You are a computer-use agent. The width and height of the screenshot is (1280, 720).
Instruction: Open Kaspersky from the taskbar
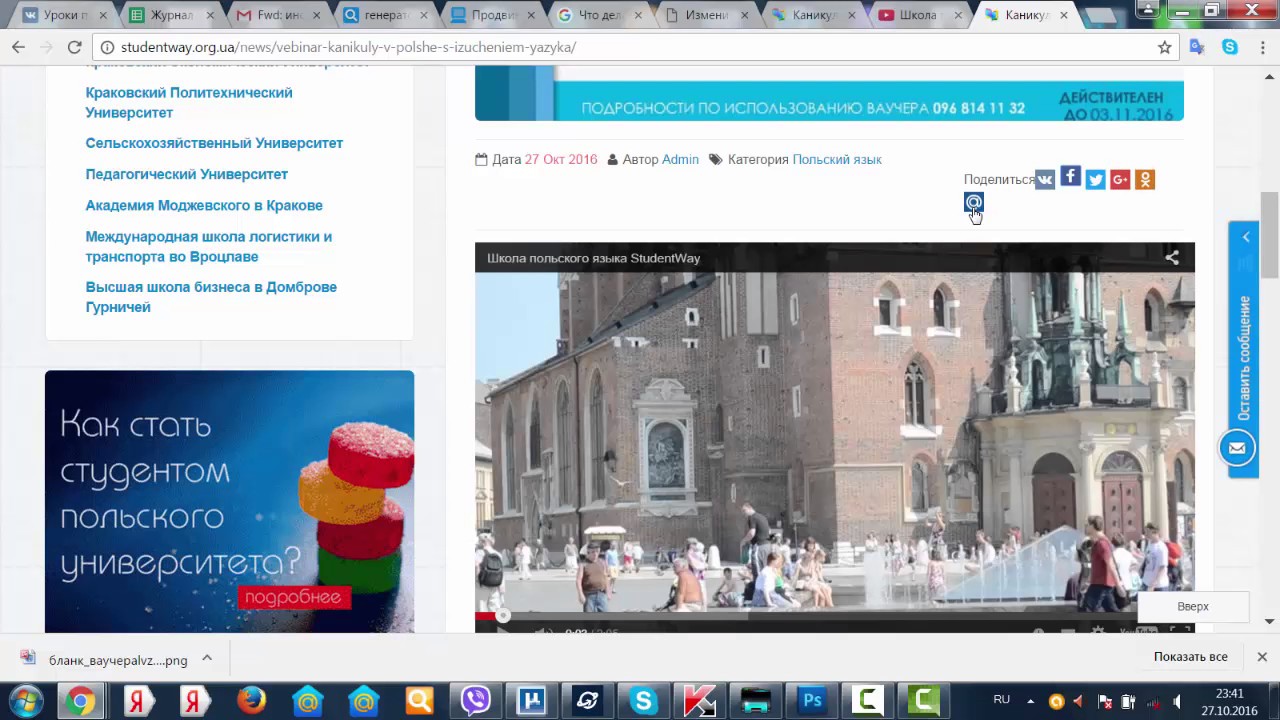point(699,701)
